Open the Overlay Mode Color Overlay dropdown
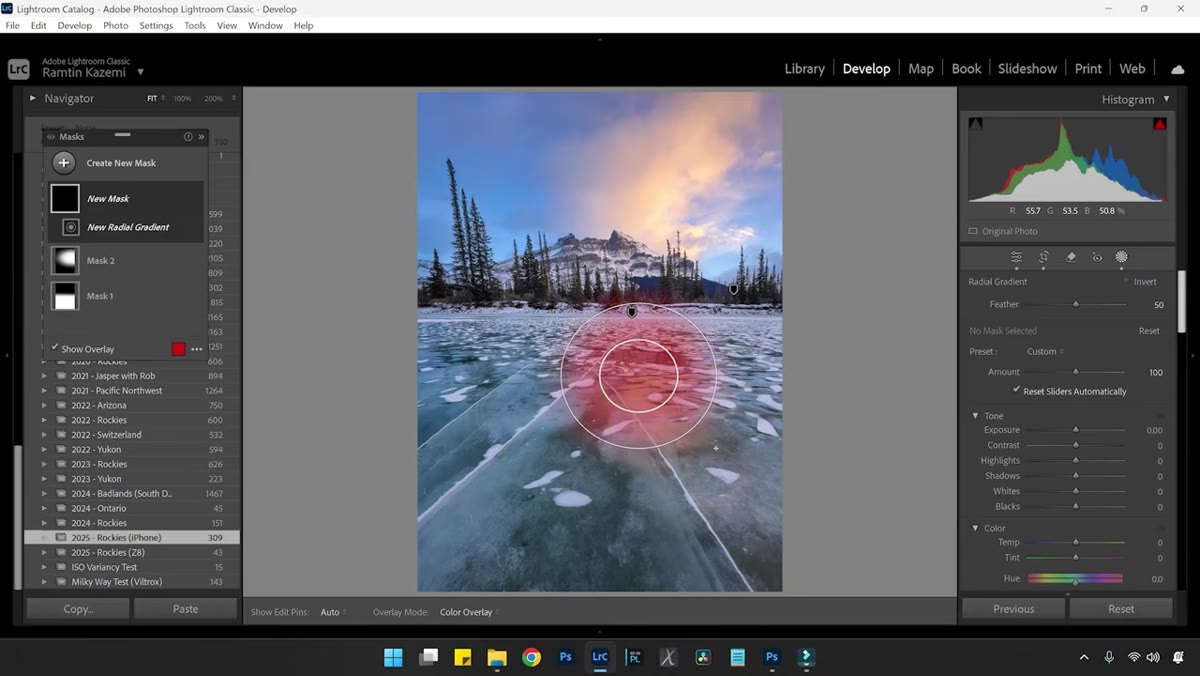1200x676 pixels. click(469, 612)
